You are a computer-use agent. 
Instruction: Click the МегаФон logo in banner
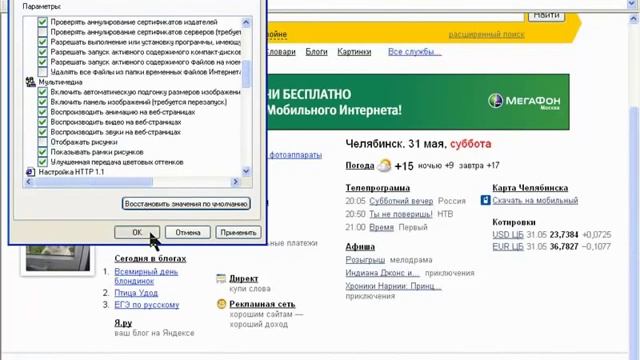click(524, 101)
